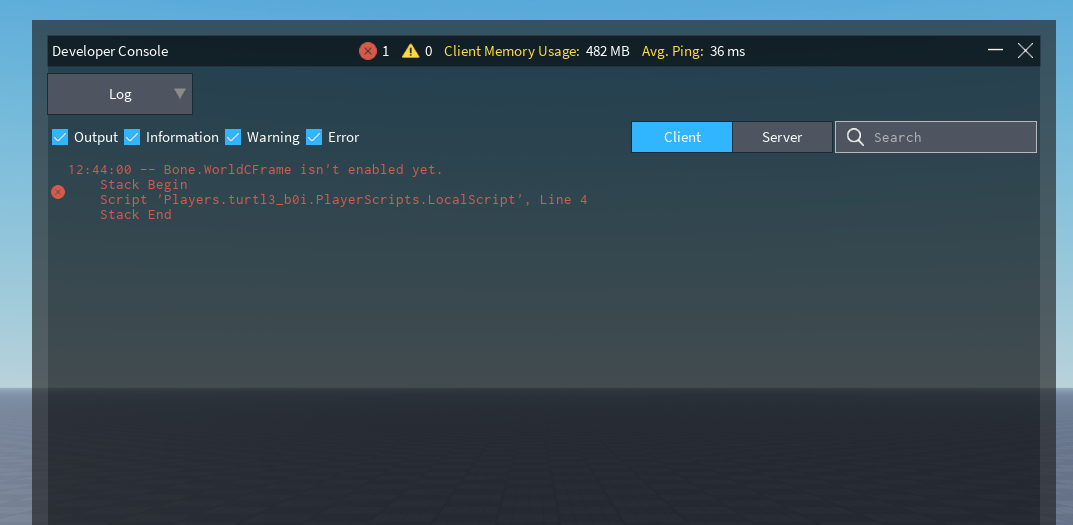
Task: Select the 'Bone.WorldCFrame isn't enabled yet' error line
Action: [255, 170]
